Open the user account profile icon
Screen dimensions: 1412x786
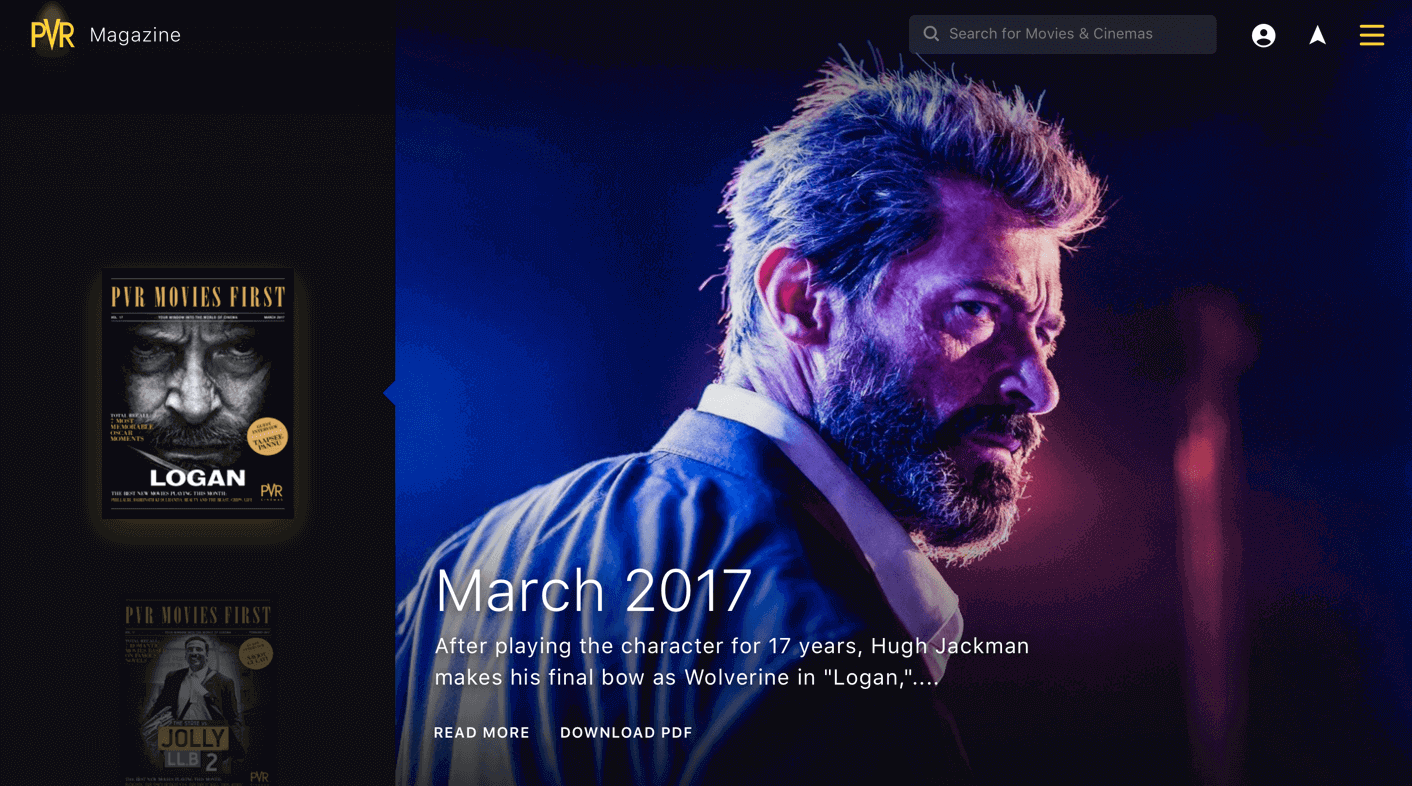pyautogui.click(x=1264, y=35)
